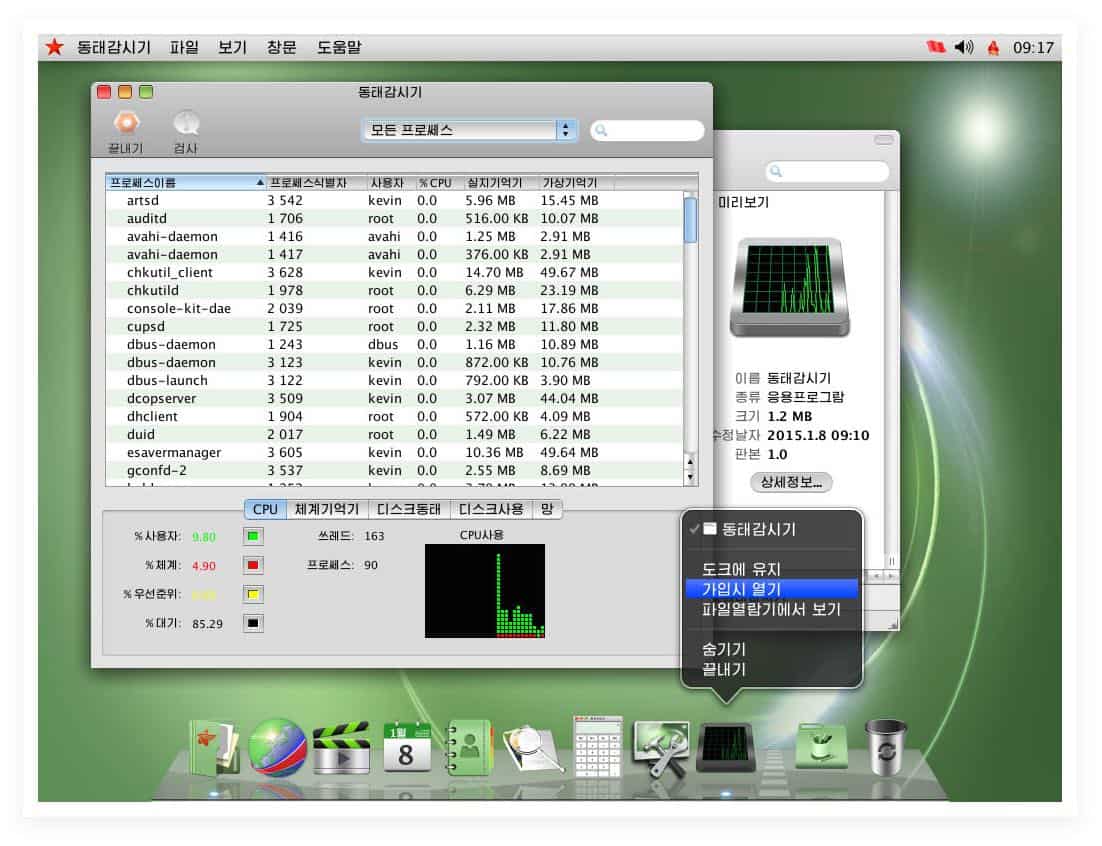Select the chkutil_client process row

coord(394,273)
